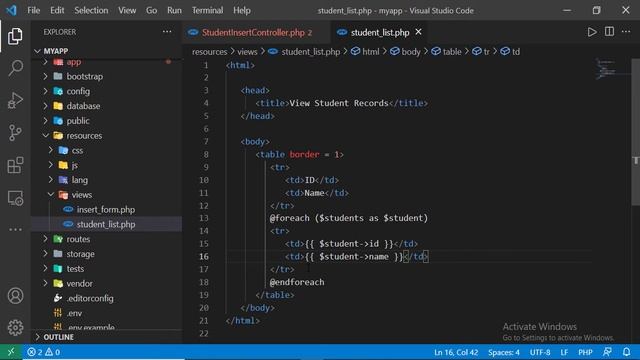
Task: Open the Selection menu
Action: (x=91, y=10)
